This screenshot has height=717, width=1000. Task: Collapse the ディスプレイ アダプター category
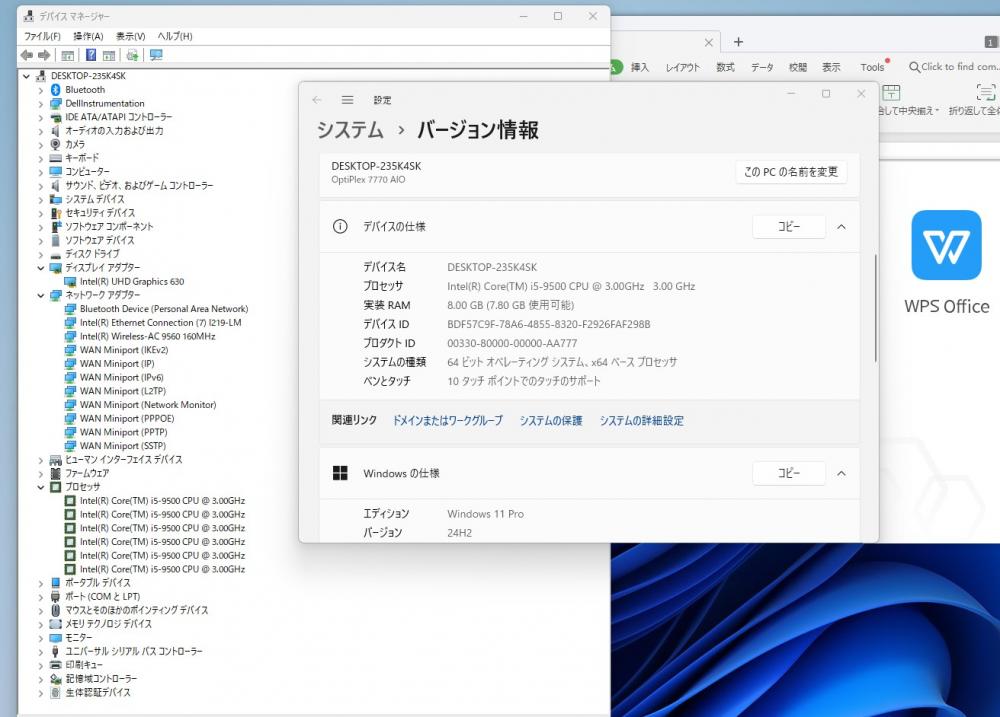pyautogui.click(x=41, y=268)
